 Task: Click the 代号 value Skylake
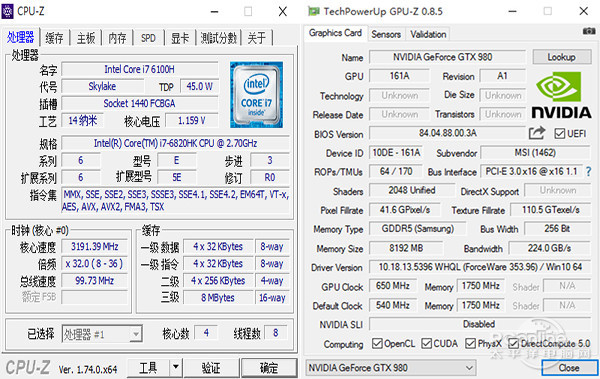(102, 87)
